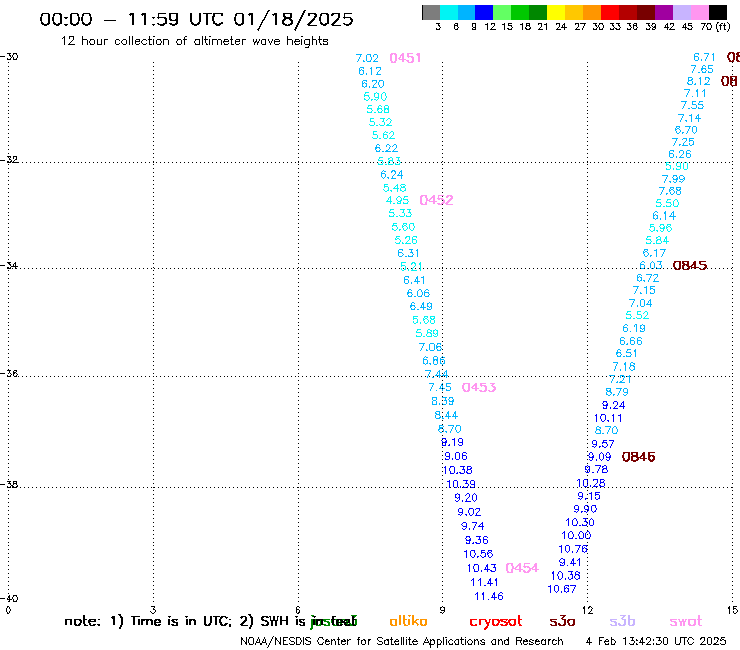Select the s3a satellite legend label
Image resolution: width=740 pixels, height=650 pixels.
[x=562, y=622]
